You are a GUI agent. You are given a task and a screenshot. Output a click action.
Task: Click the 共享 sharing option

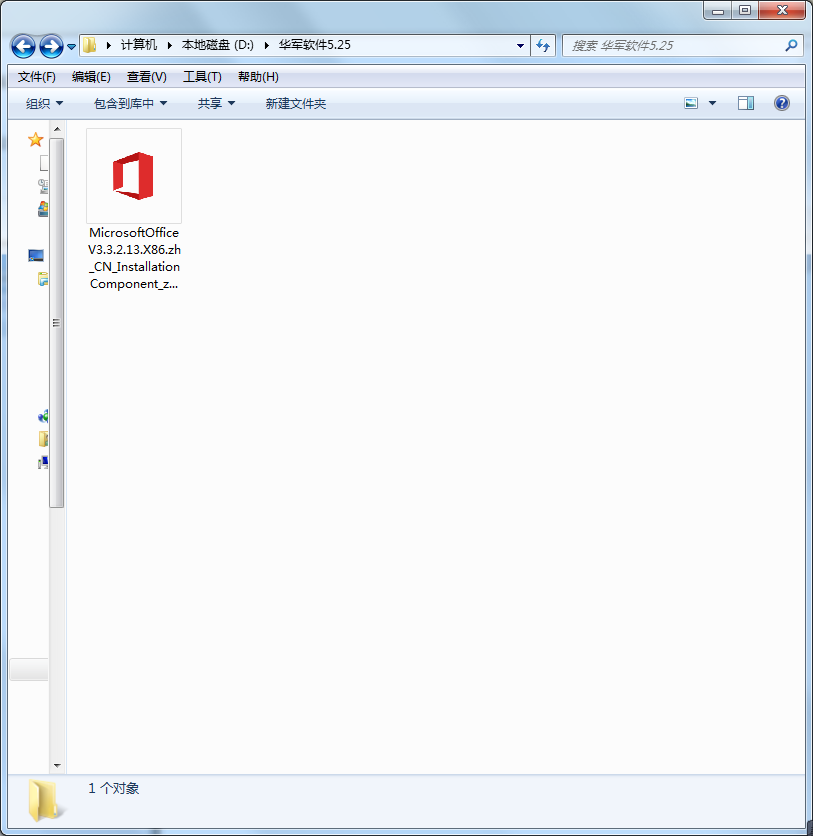tap(211, 103)
